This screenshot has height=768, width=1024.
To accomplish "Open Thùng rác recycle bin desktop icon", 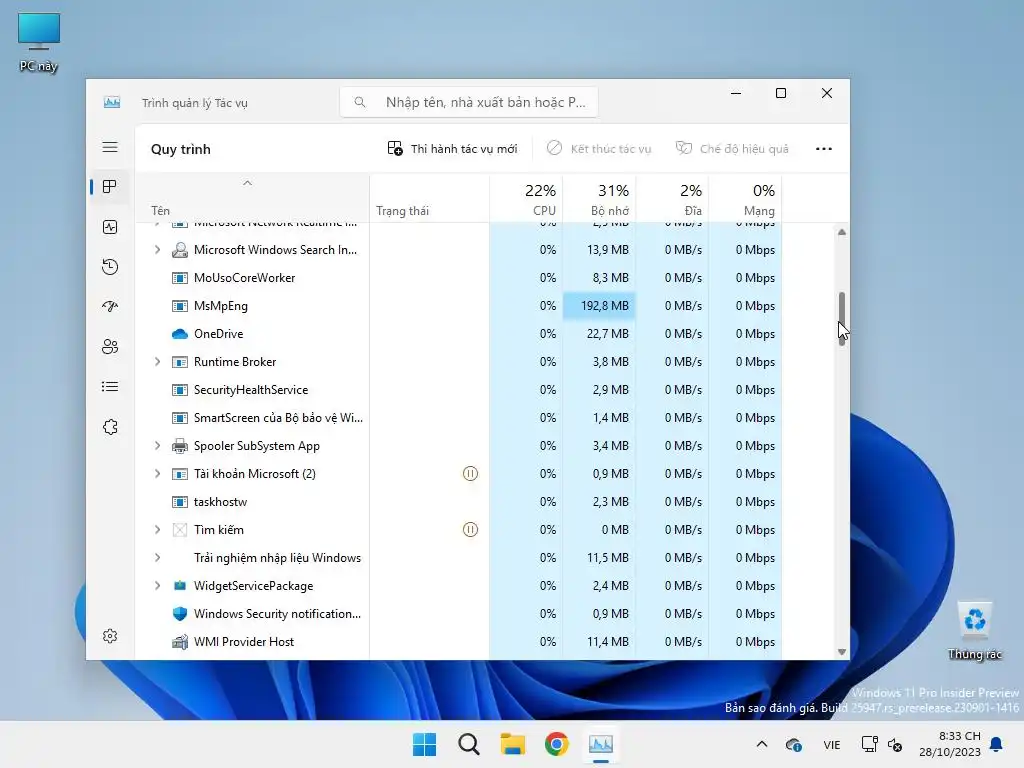I will coord(974,632).
